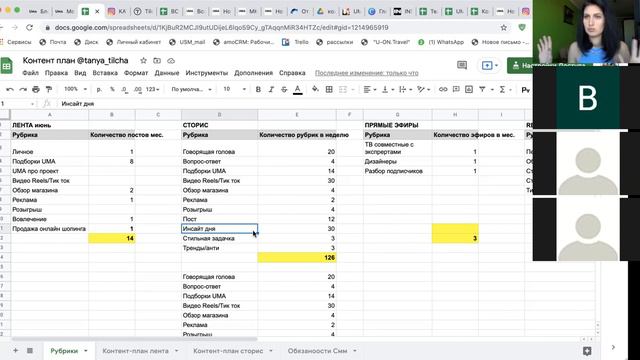
Task: Open the all sheets list
Action: tap(30, 351)
